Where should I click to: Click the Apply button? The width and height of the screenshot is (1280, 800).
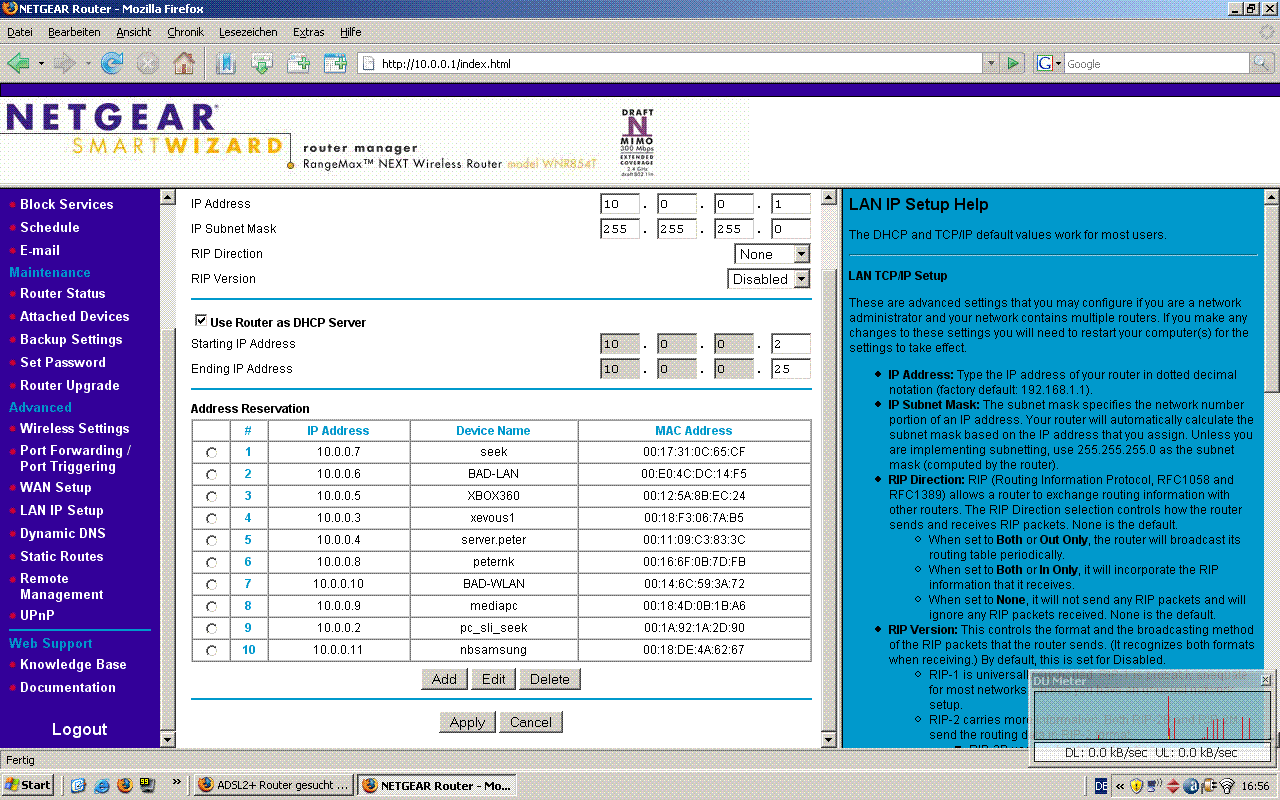click(467, 722)
